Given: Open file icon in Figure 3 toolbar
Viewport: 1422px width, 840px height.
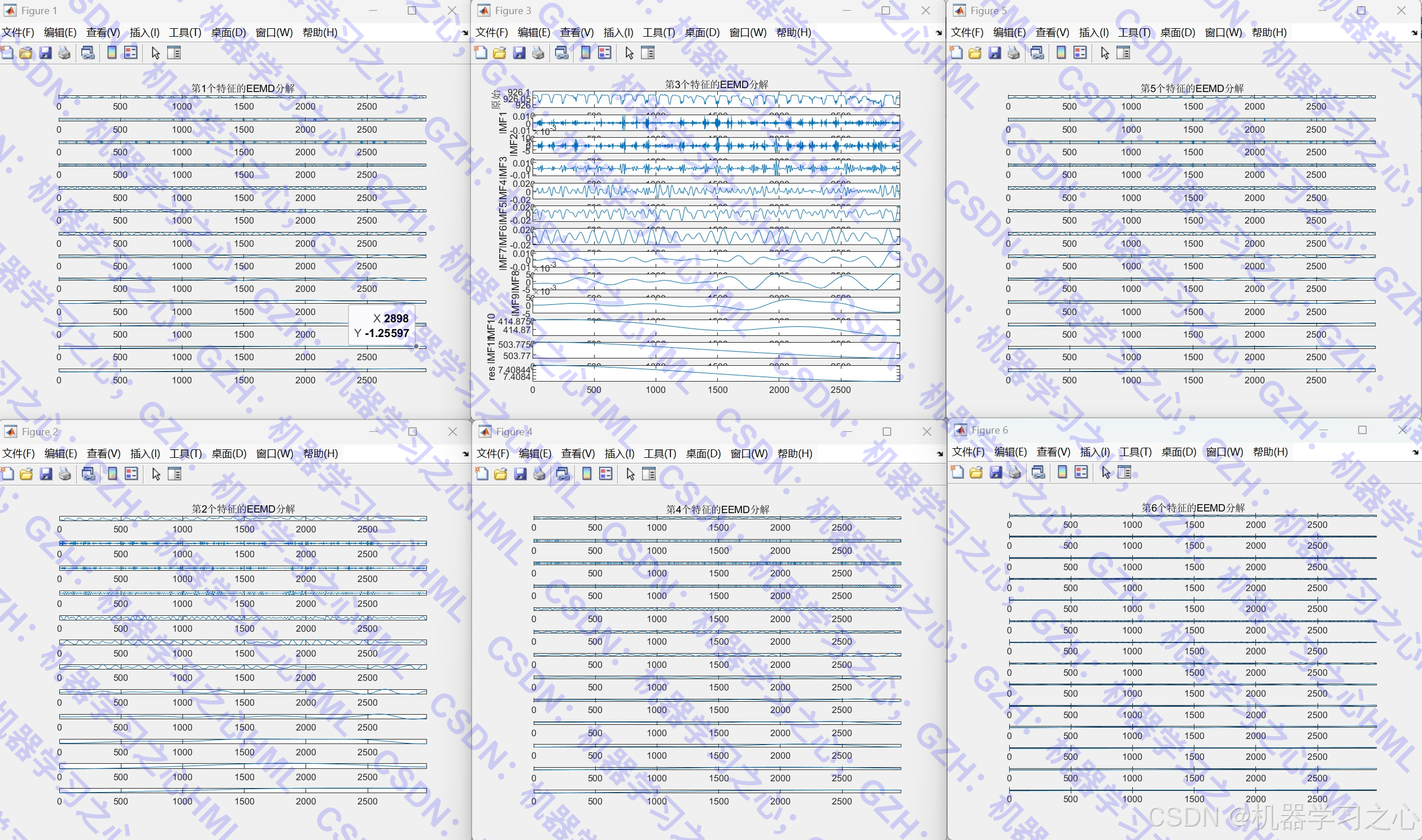Looking at the screenshot, I should point(499,53).
